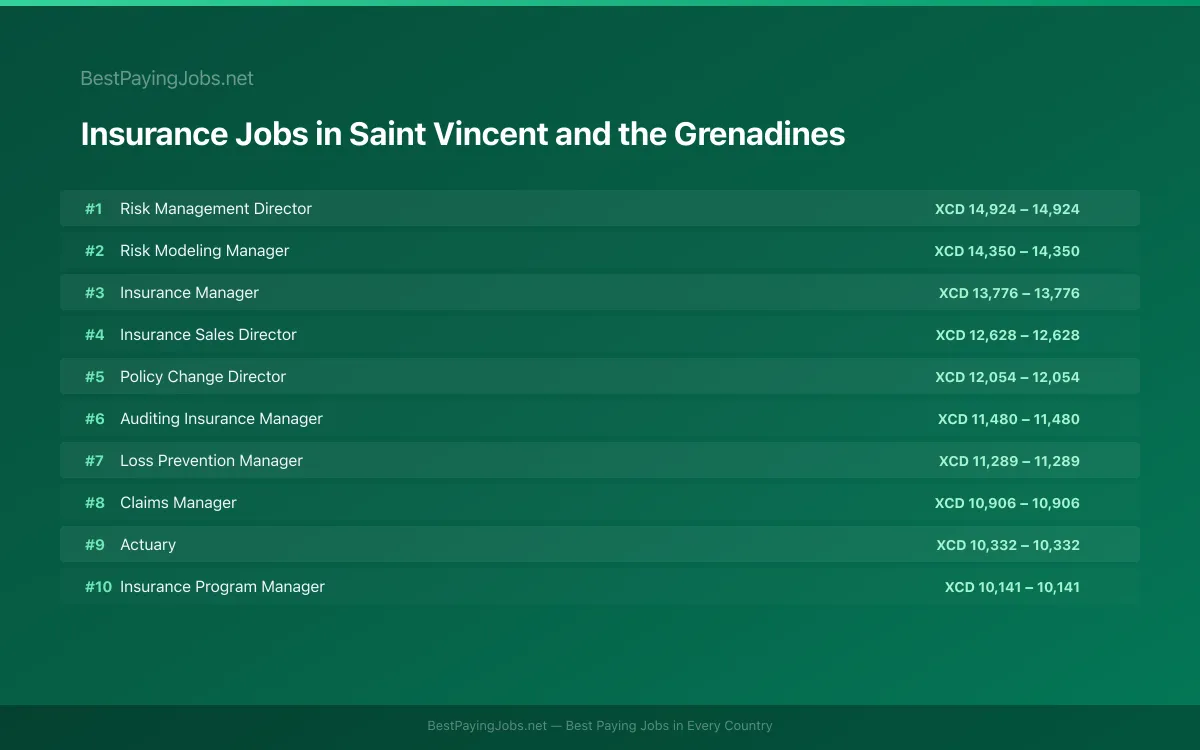Click salary XCD 10,141 – 10,141
This screenshot has width=1200, height=750.
click(1012, 587)
